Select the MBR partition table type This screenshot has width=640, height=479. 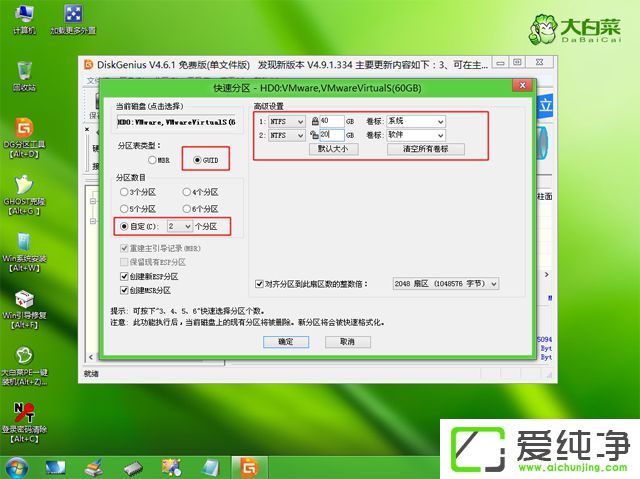click(153, 159)
